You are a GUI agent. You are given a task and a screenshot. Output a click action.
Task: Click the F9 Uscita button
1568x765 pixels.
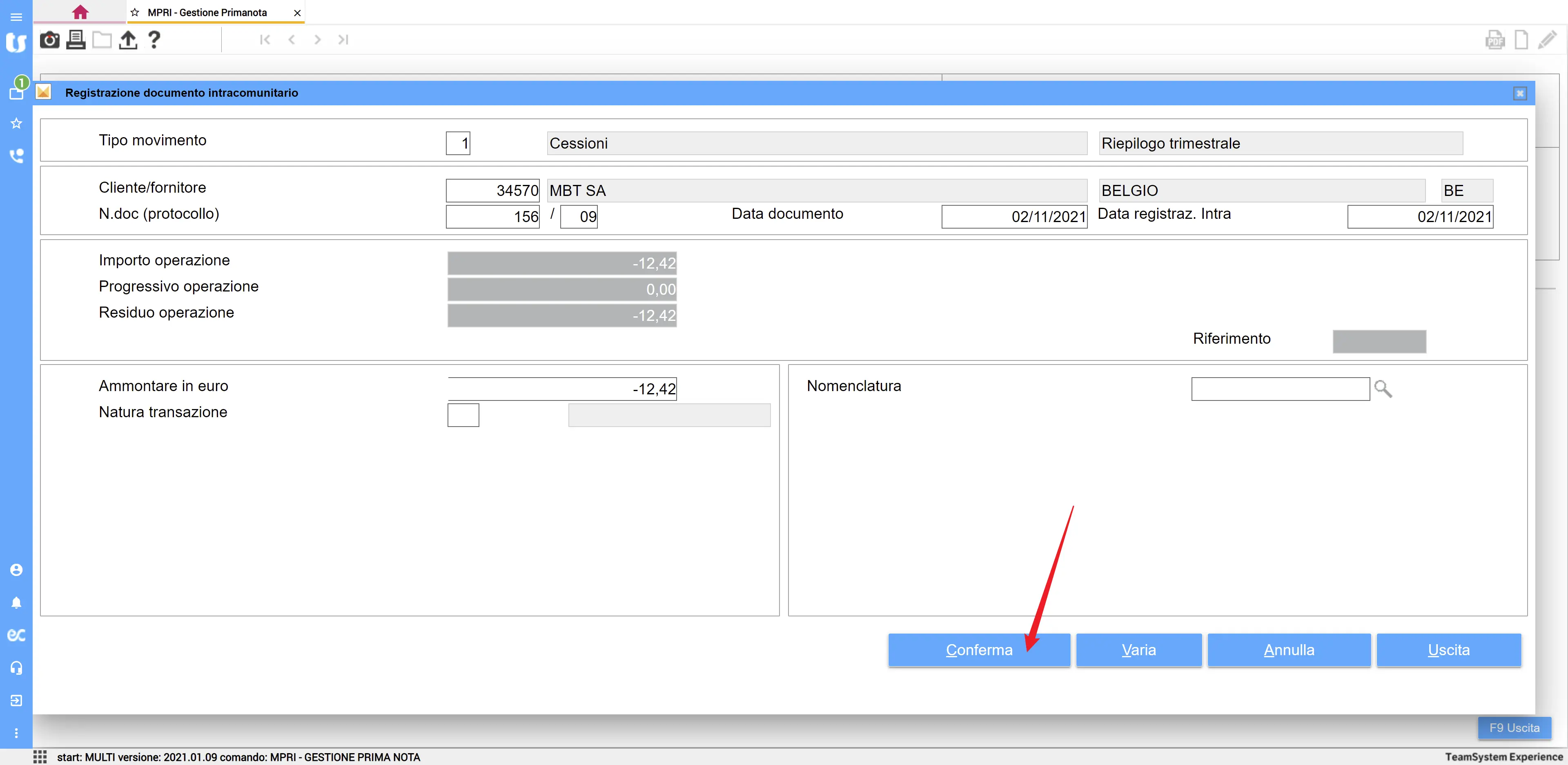pyautogui.click(x=1514, y=728)
